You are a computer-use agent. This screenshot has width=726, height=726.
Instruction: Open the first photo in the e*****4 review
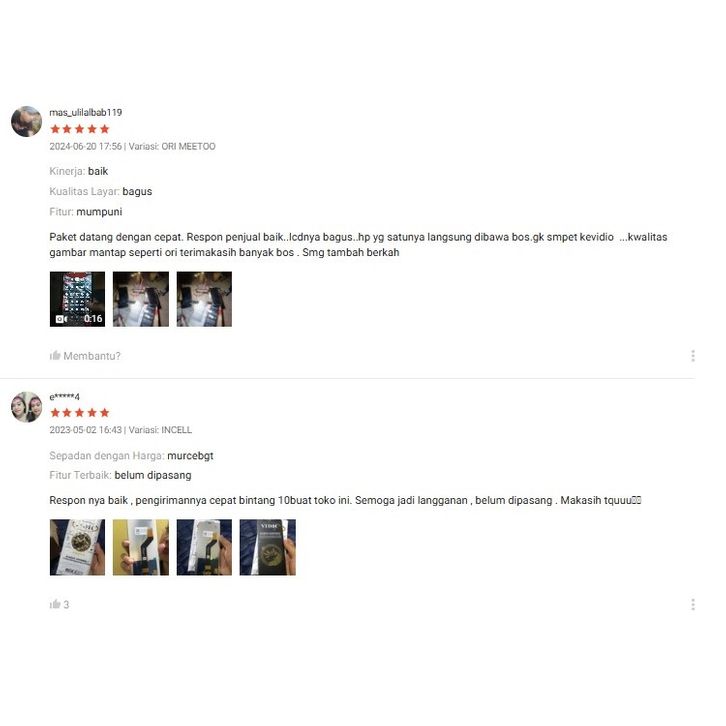pyautogui.click(x=77, y=547)
